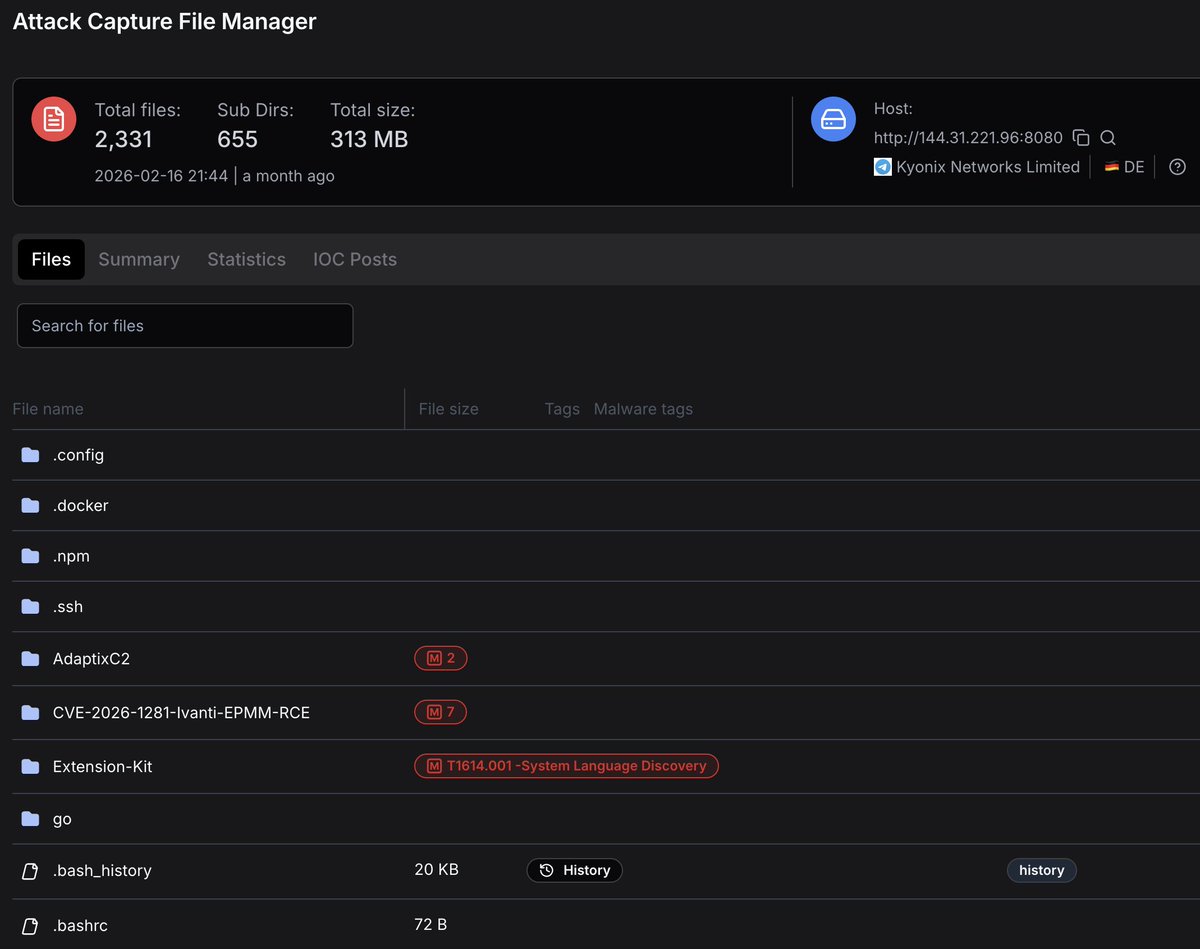The width and height of the screenshot is (1200, 949).
Task: Click the .docker folder icon
Action: (x=30, y=505)
